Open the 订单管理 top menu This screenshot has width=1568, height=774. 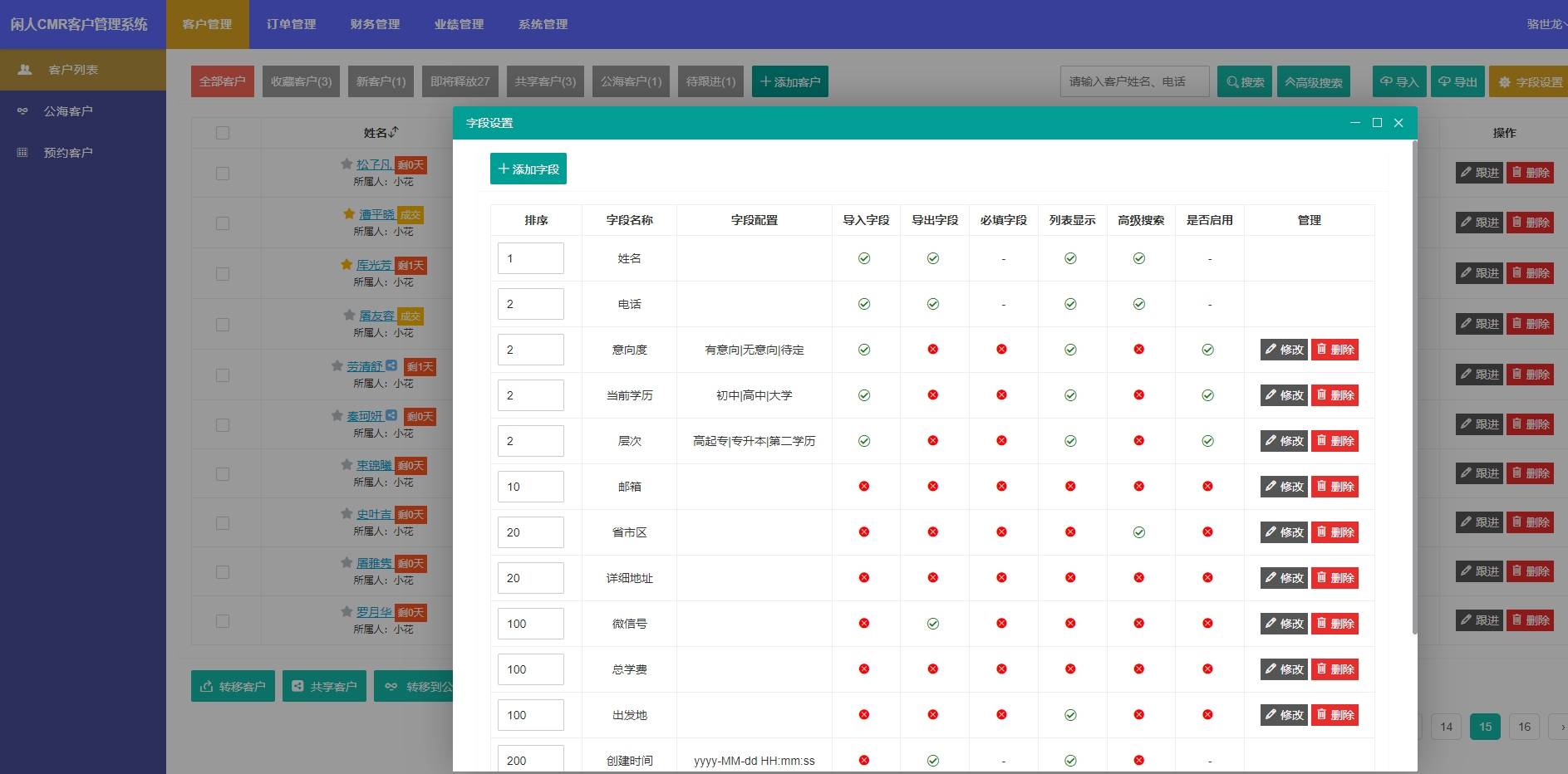tap(292, 24)
